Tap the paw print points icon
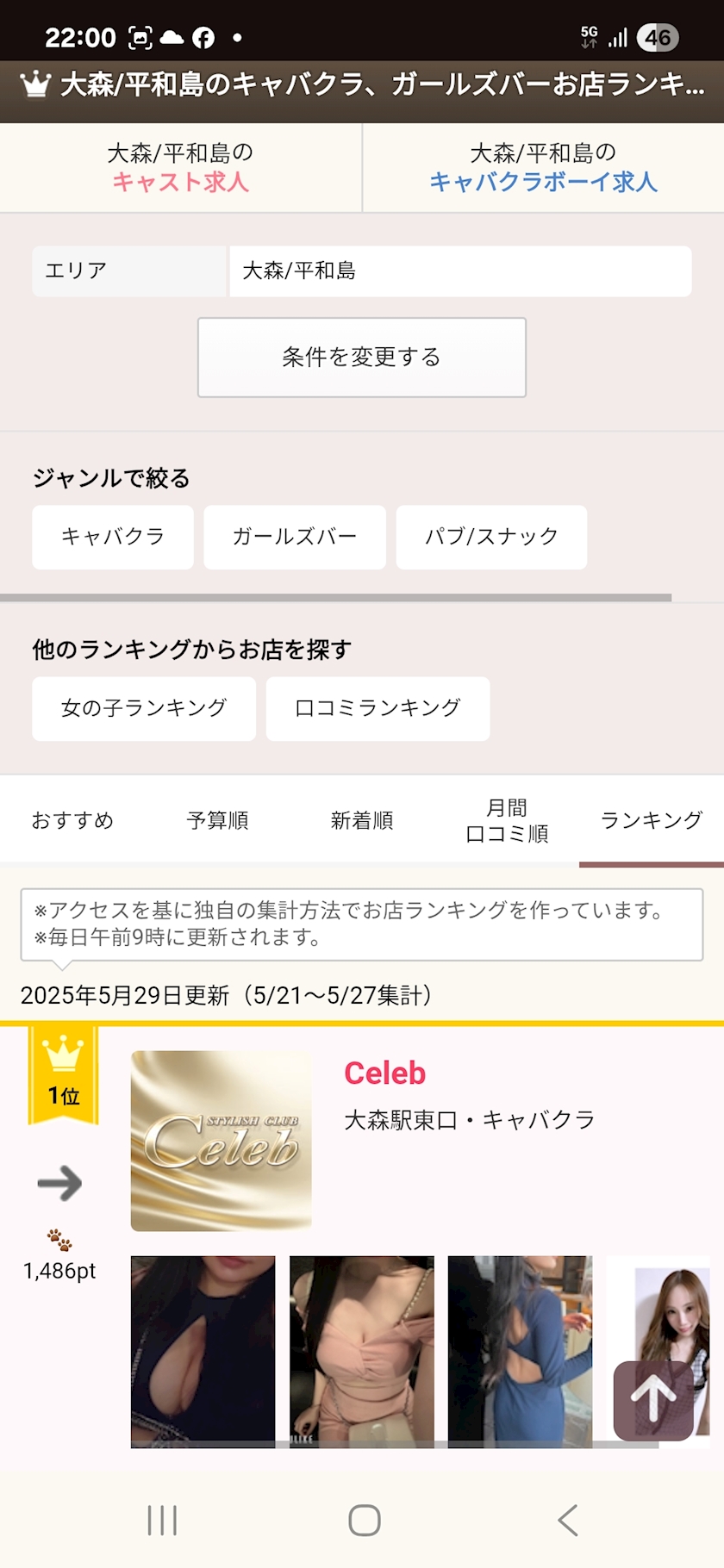Image resolution: width=724 pixels, height=1568 pixels. 59,1241
